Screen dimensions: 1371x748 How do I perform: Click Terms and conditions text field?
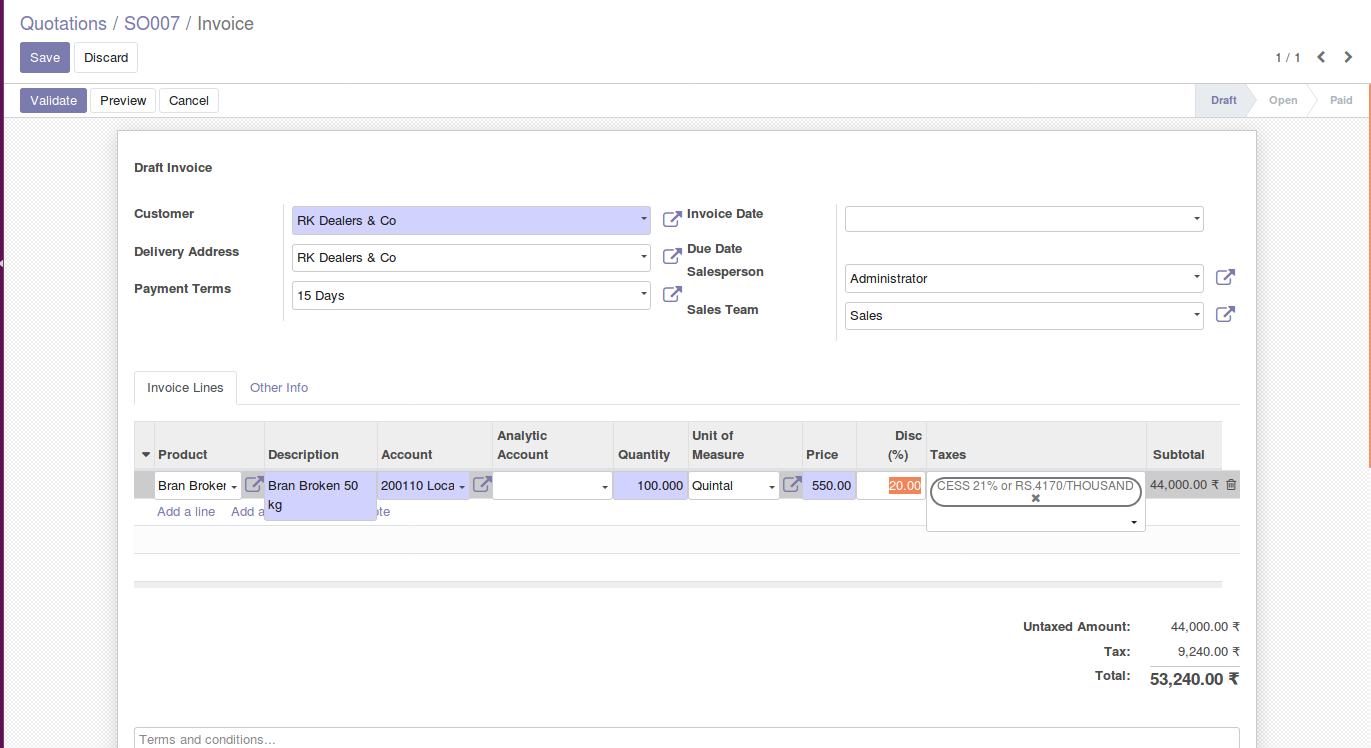pyautogui.click(x=686, y=739)
